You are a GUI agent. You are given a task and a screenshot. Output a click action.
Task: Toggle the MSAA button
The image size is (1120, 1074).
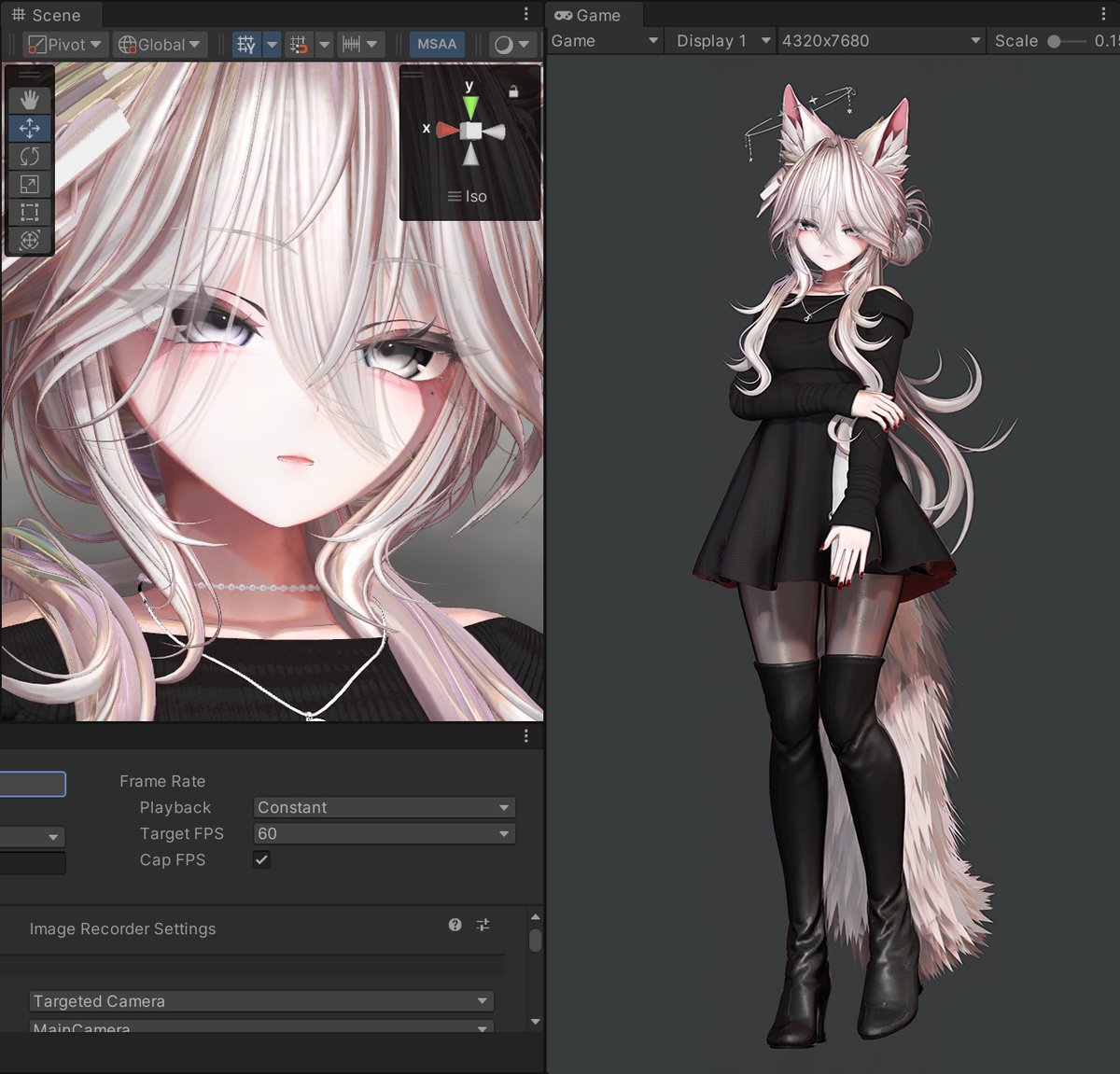pyautogui.click(x=437, y=44)
